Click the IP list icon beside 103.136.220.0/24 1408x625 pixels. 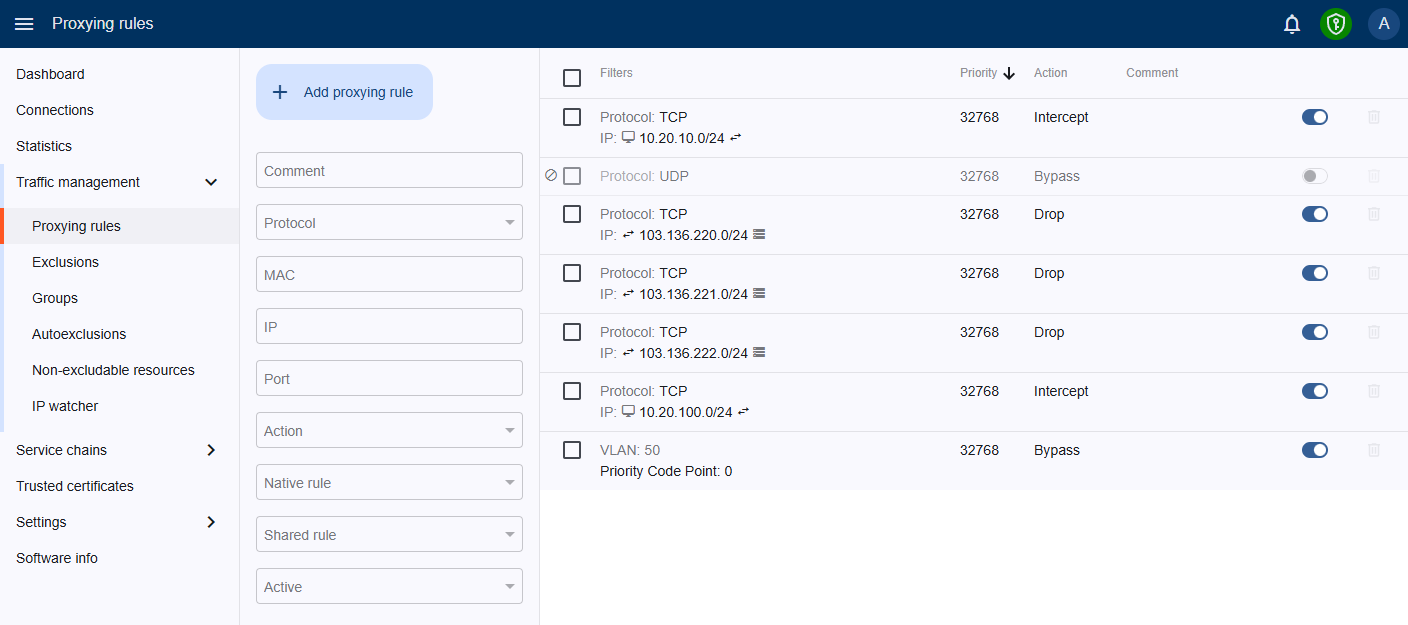pos(758,235)
